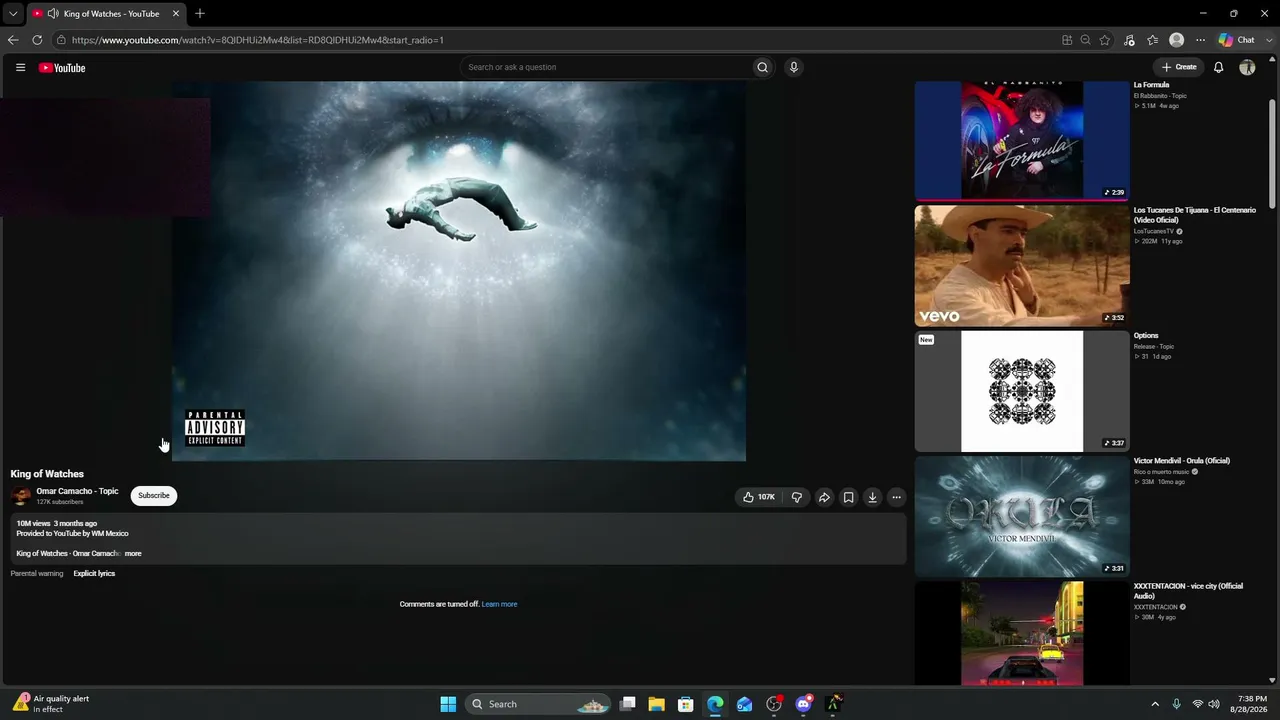Open Microsoft Store from the taskbar
1280x720 pixels.
point(686,704)
